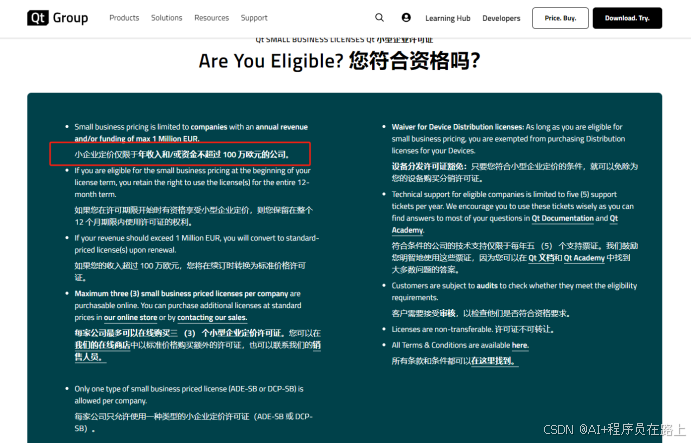Click 'If your revenue should exceed 1 Million EUR' text
Viewport: 692px width, 444px height.
click(147, 238)
